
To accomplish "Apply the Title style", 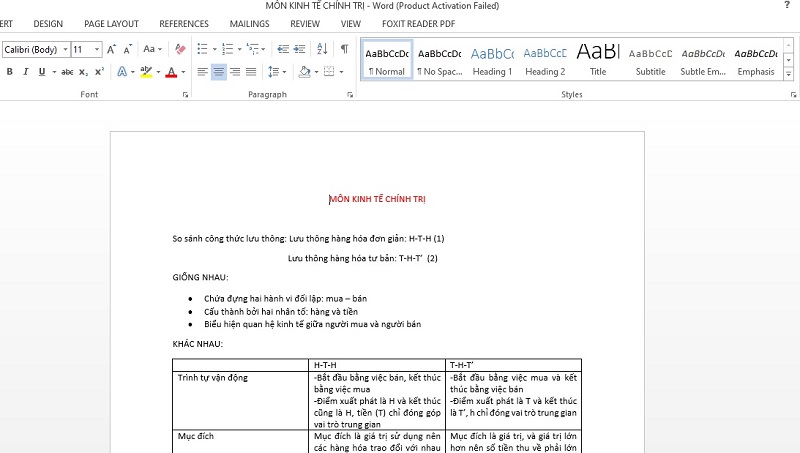I will pyautogui.click(x=598, y=60).
